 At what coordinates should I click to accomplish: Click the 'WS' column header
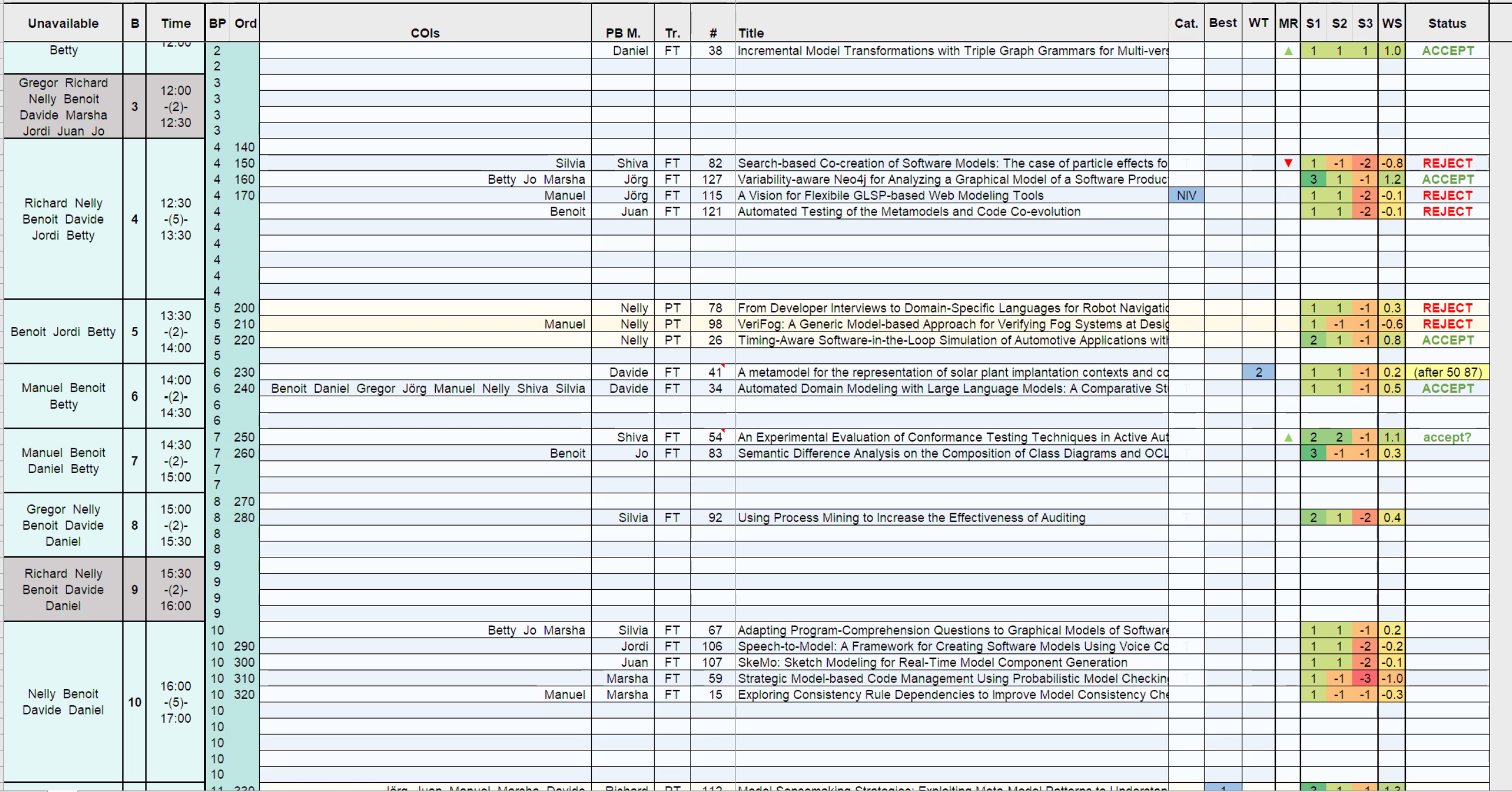1392,24
